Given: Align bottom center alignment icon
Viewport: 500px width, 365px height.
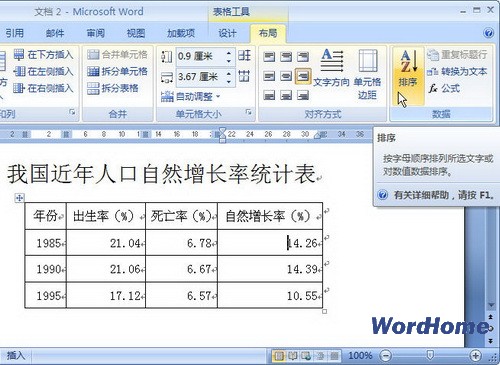Looking at the screenshot, I should pyautogui.click(x=286, y=96).
